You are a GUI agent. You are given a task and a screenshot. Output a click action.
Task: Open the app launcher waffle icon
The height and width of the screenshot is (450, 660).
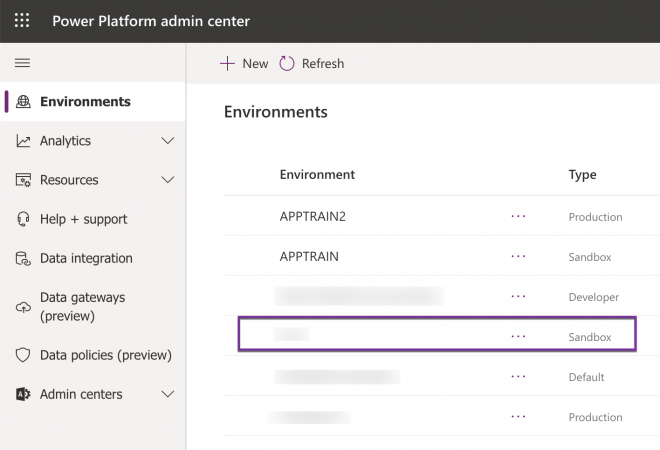pos(22,20)
